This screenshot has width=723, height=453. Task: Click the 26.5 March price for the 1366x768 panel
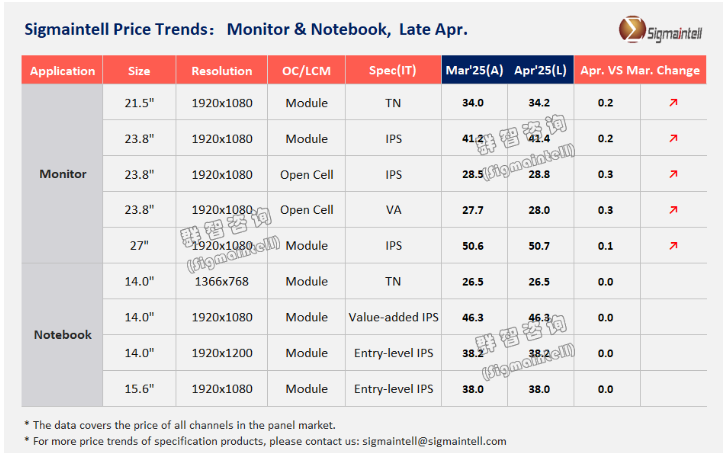point(473,282)
